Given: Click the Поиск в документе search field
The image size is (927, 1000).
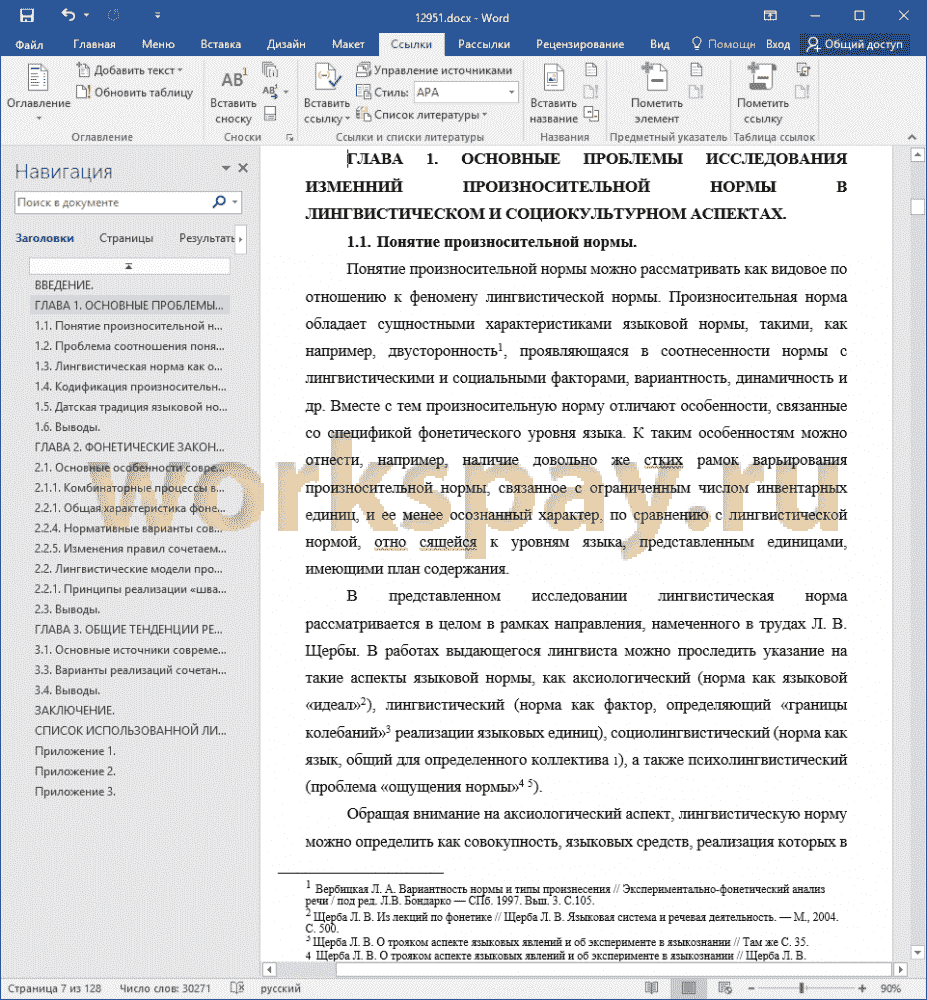Looking at the screenshot, I should (112, 203).
